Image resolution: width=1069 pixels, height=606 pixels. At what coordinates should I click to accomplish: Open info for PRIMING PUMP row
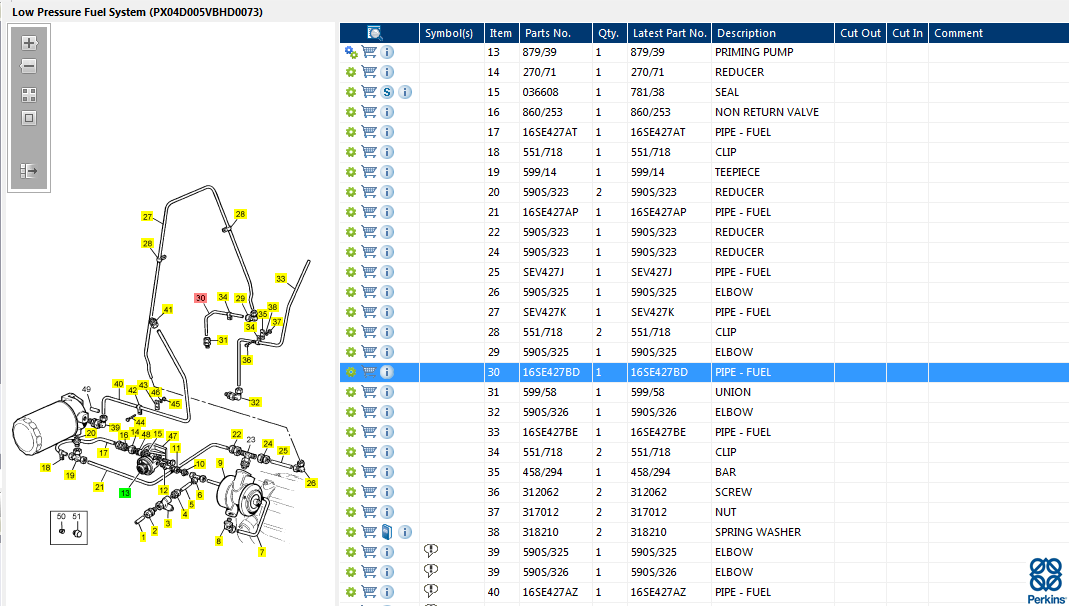[387, 52]
